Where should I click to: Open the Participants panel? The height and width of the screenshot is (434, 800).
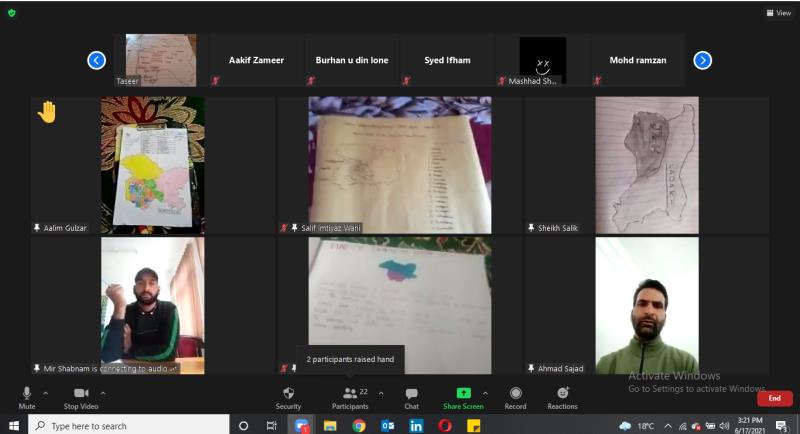click(350, 395)
